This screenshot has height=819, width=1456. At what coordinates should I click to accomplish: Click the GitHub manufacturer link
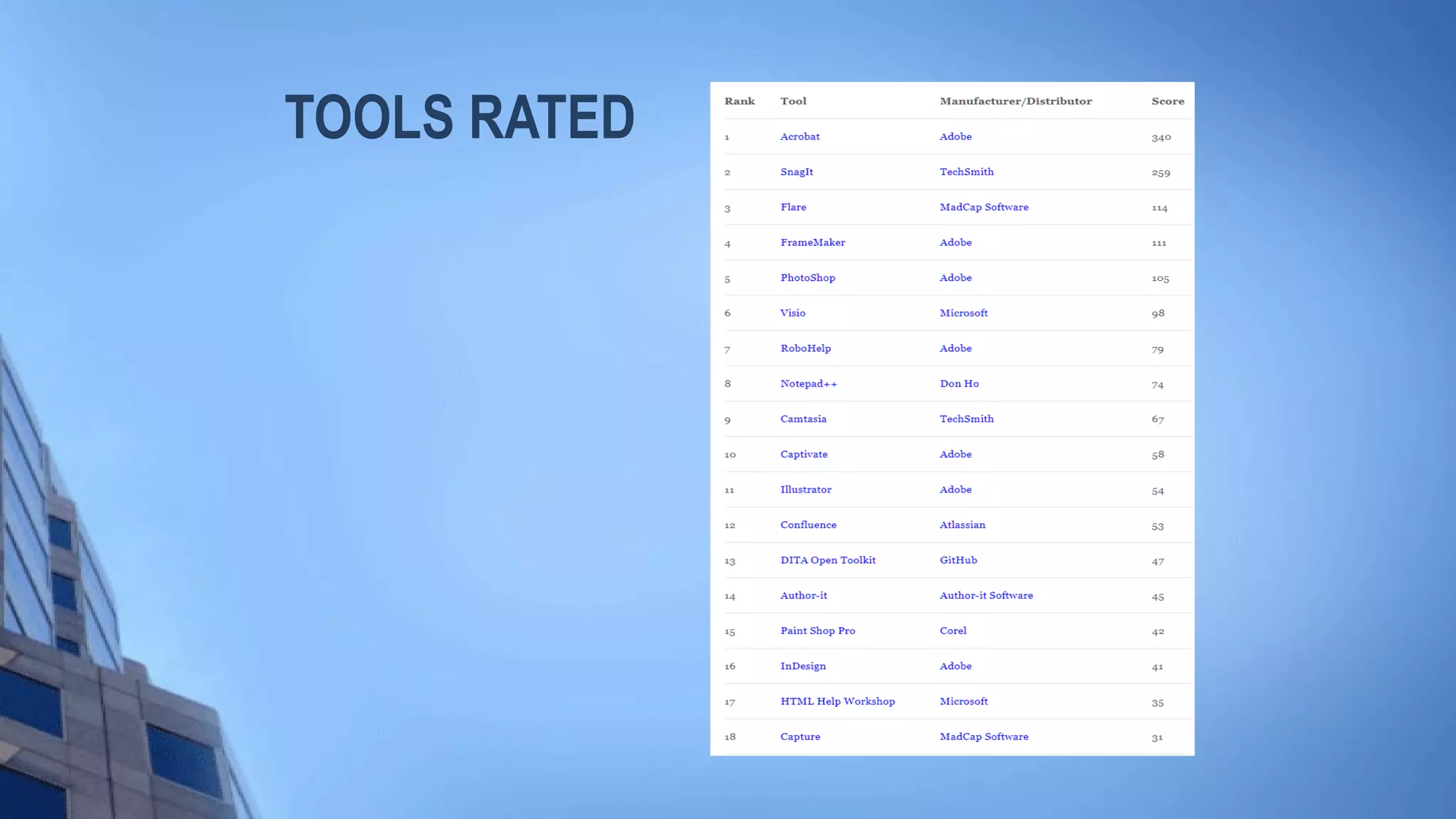coord(958,560)
